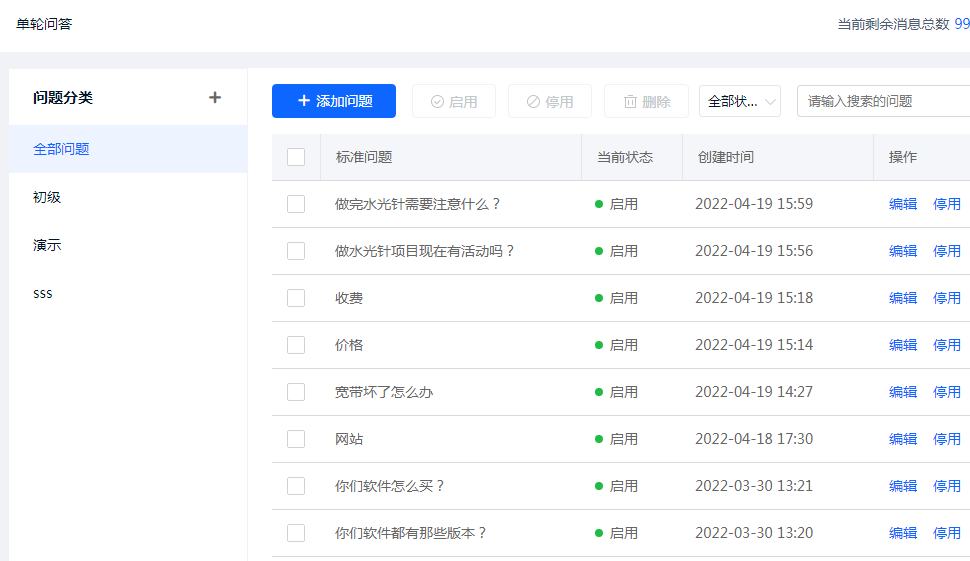The image size is (970, 561).
Task: Select the sss category
Action: 43,293
